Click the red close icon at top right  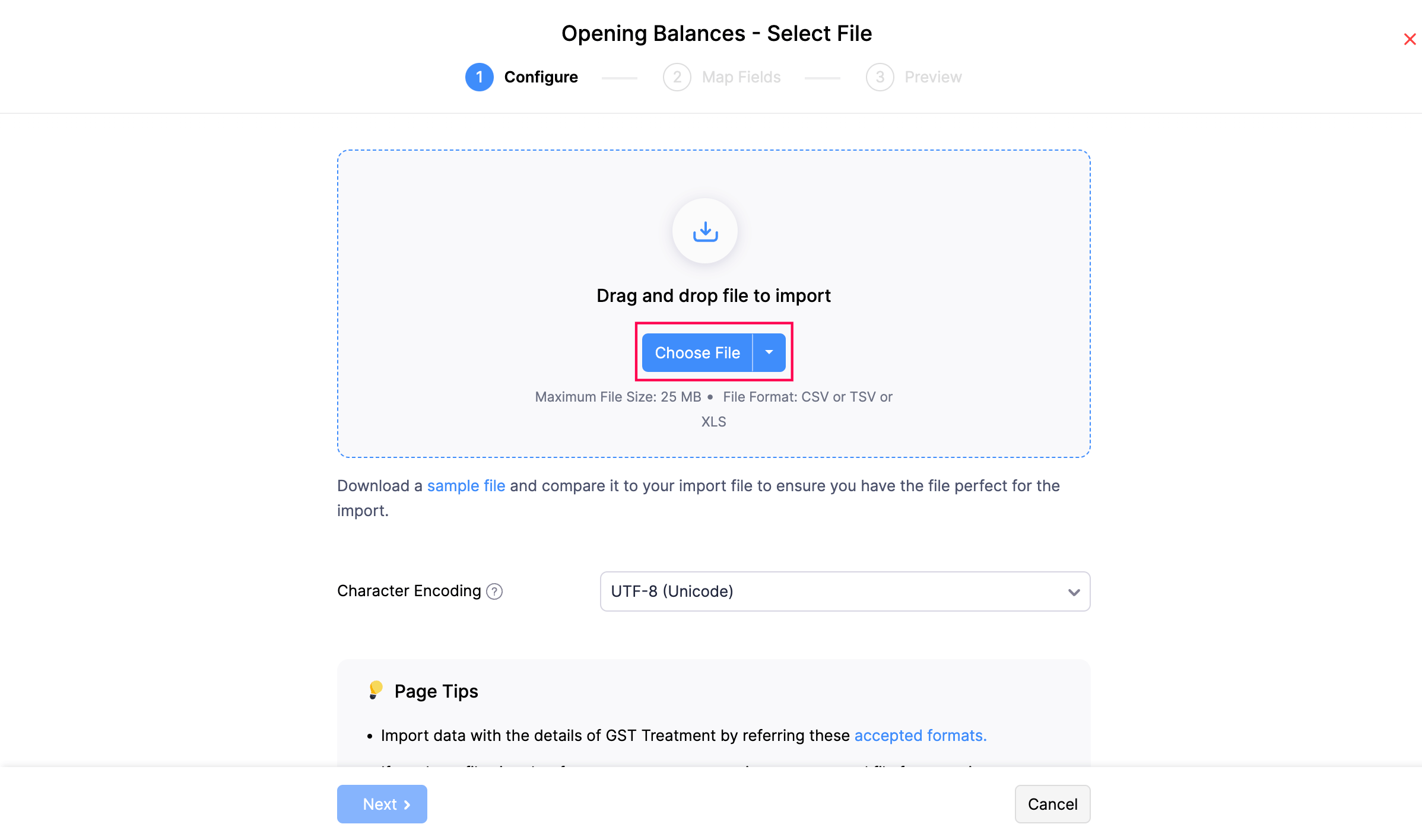click(1410, 39)
